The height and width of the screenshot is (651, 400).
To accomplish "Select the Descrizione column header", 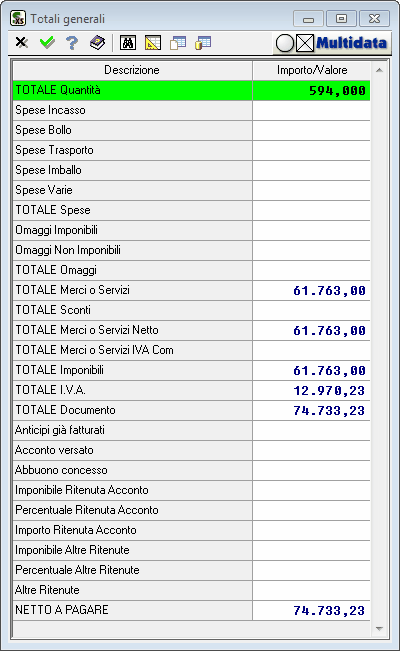I will 132,70.
